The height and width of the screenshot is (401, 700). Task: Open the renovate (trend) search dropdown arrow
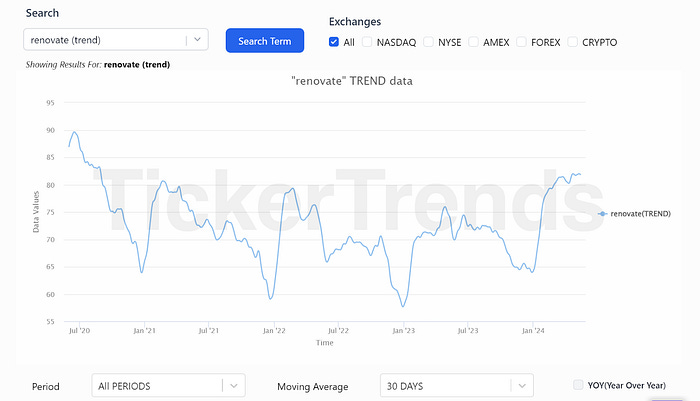click(x=197, y=39)
